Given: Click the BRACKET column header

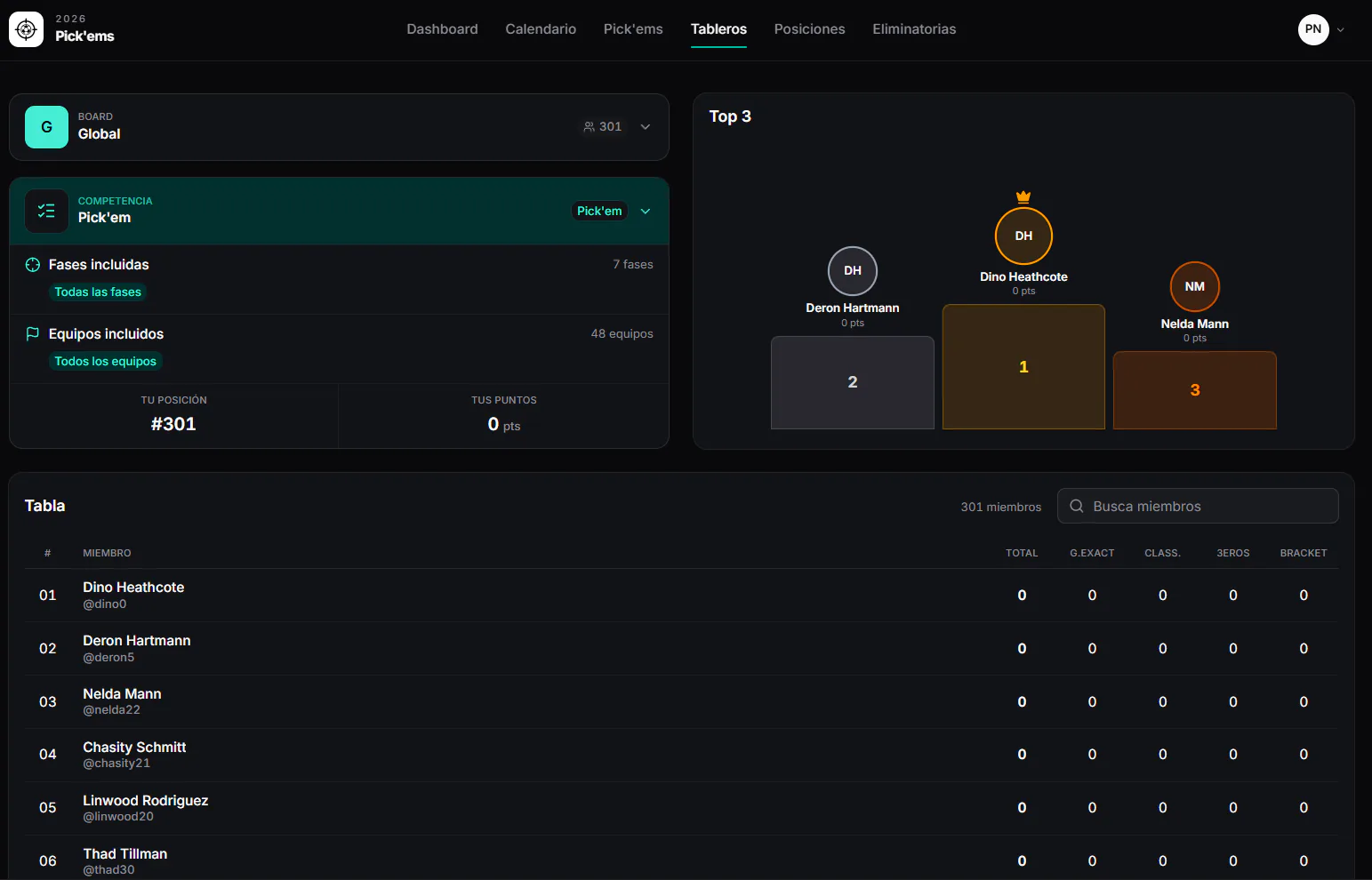Looking at the screenshot, I should tap(1304, 553).
